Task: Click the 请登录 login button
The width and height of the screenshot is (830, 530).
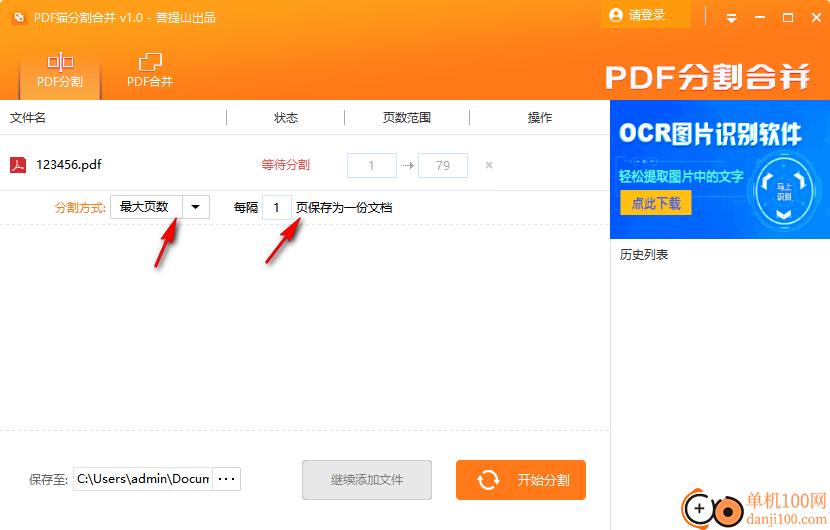Action: click(646, 15)
